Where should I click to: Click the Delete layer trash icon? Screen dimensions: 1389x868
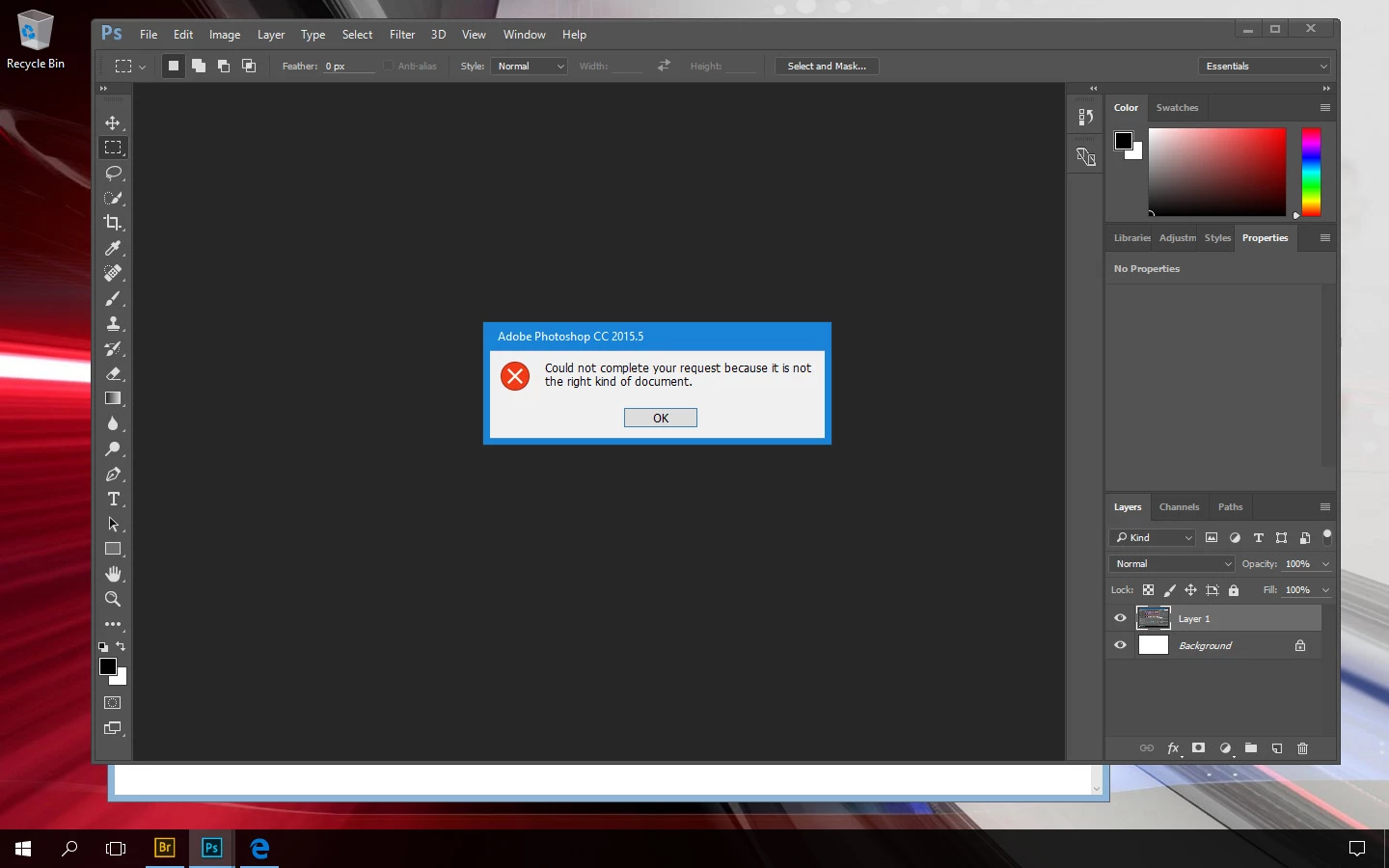click(1302, 748)
